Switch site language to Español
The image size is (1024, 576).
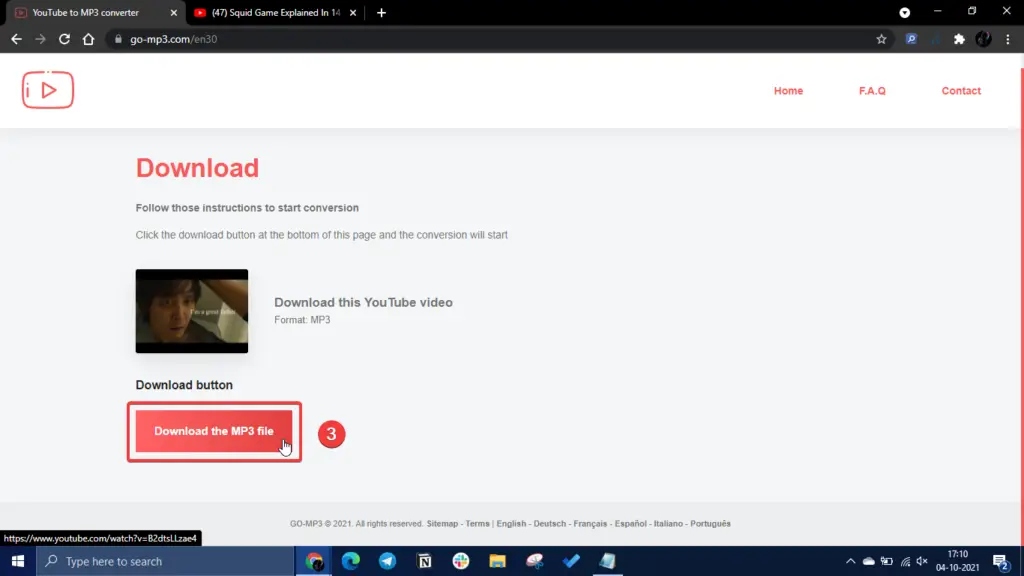(630, 524)
